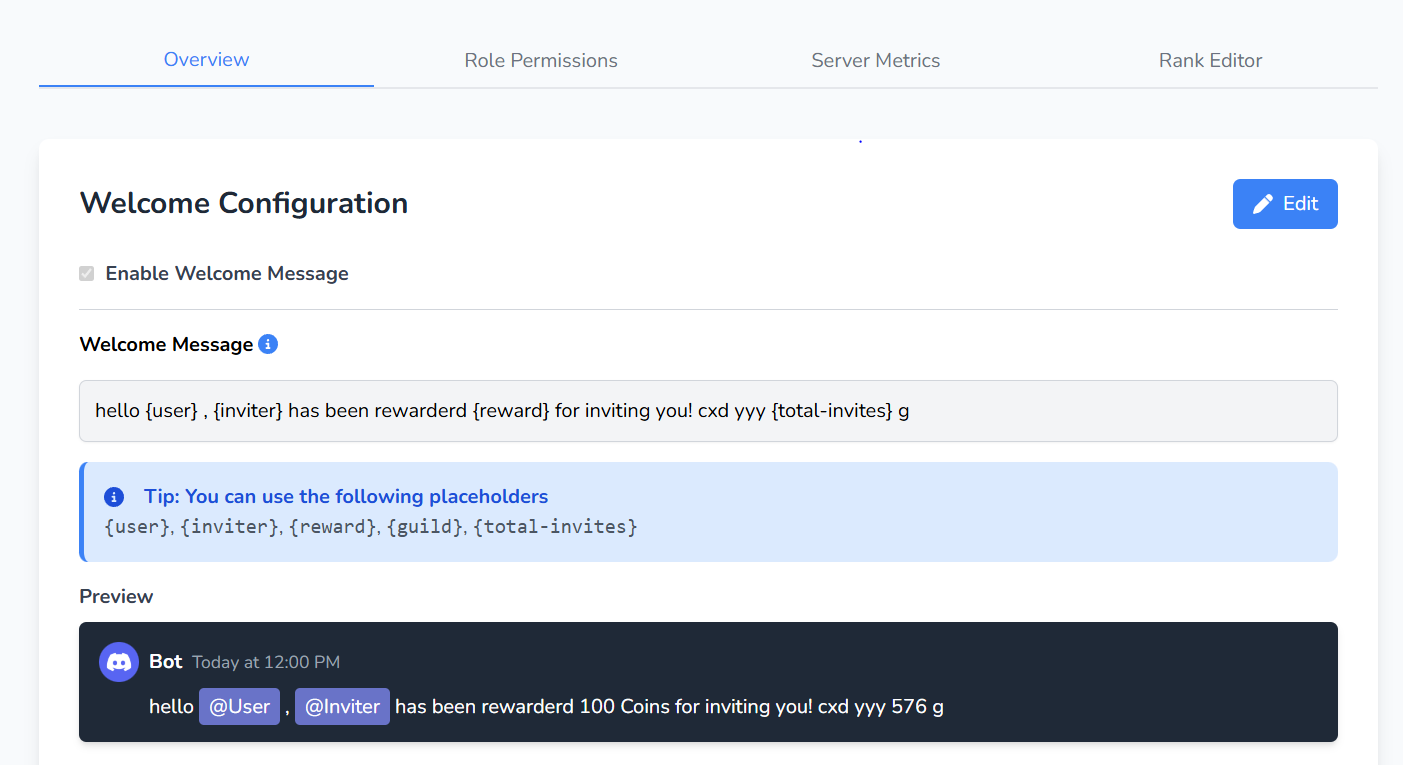Click into the welcome message text field
This screenshot has width=1403, height=765.
point(708,411)
